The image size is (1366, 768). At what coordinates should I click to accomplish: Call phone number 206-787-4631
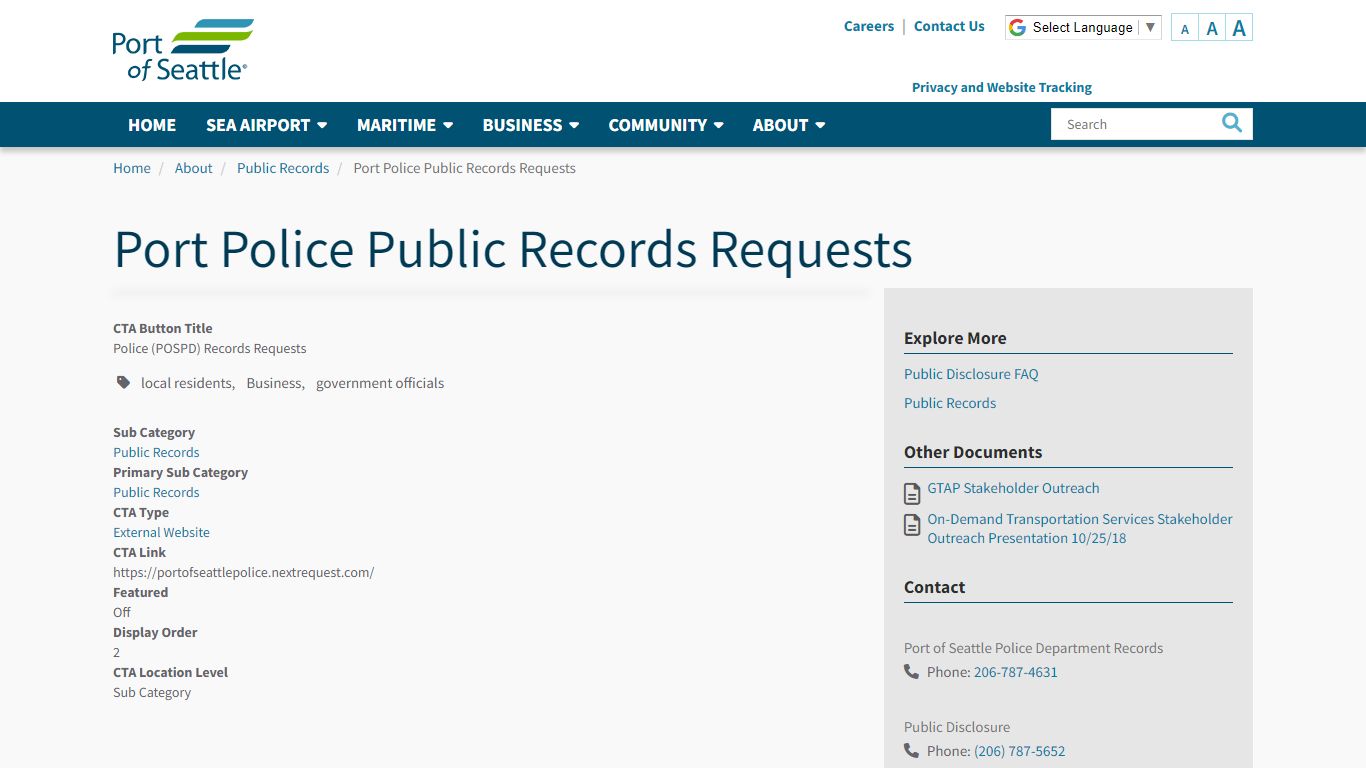1016,672
